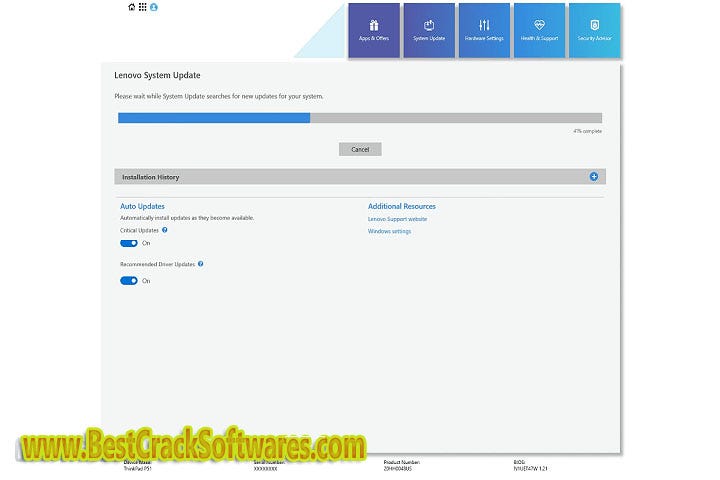Open the Security Advisor tile
Viewport: 720px width, 480px height.
point(594,30)
